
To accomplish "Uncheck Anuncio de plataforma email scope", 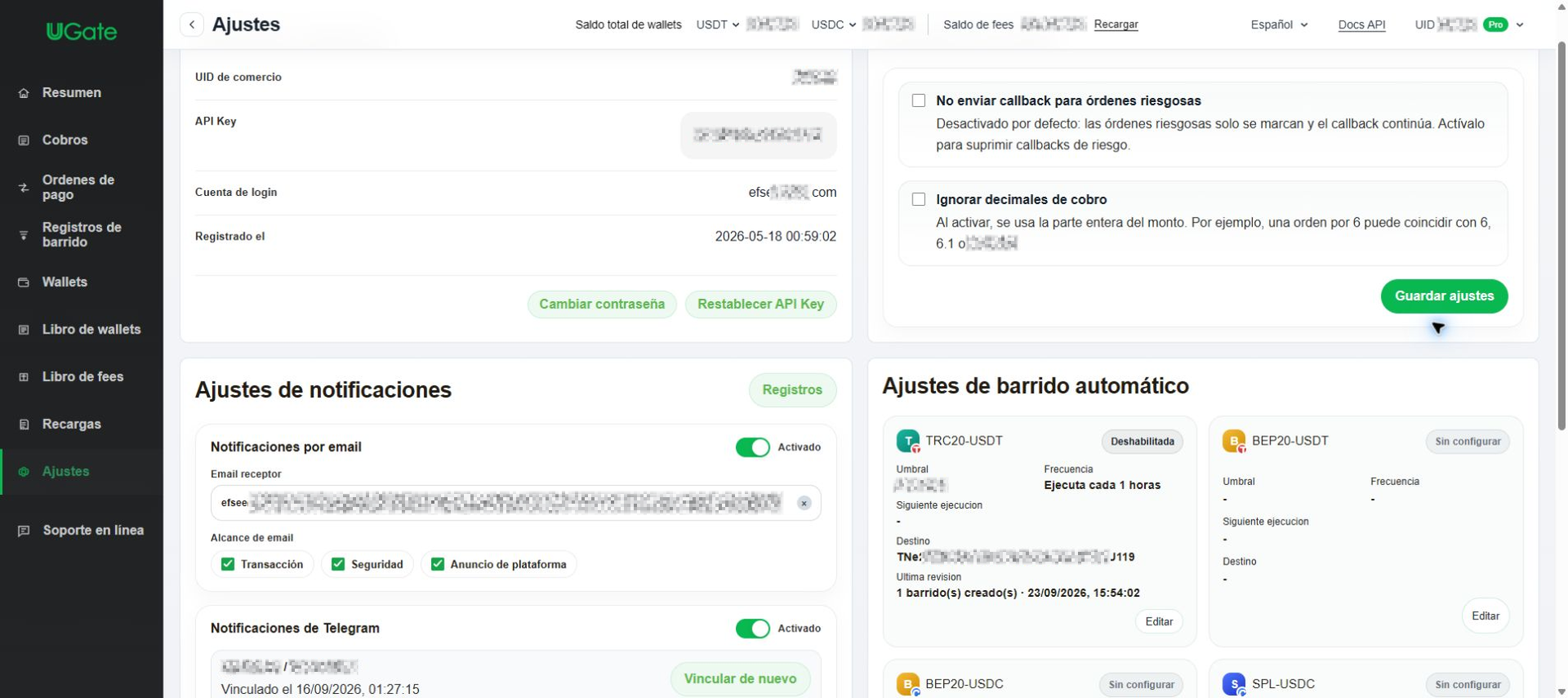I will pos(438,564).
